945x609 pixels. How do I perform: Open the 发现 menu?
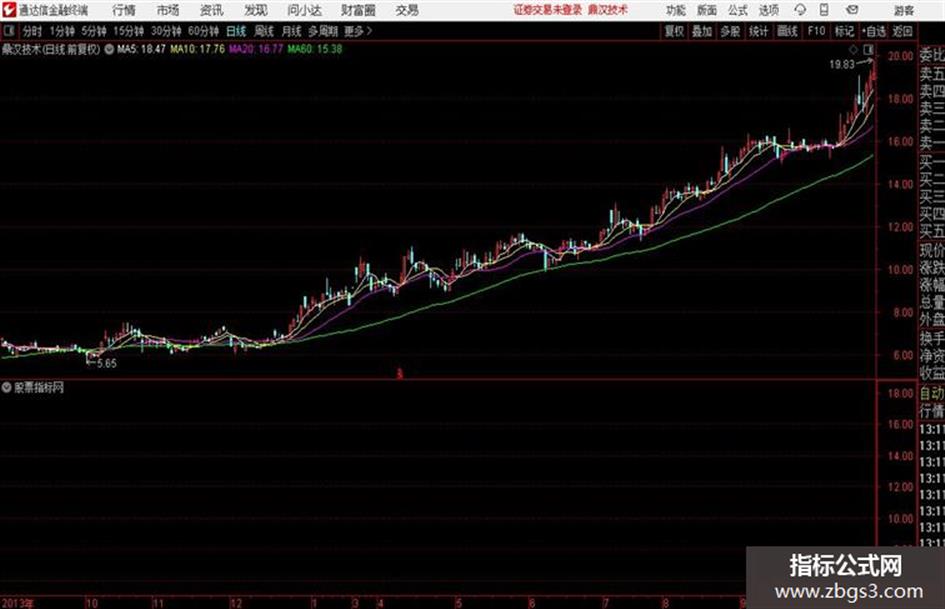(x=256, y=10)
